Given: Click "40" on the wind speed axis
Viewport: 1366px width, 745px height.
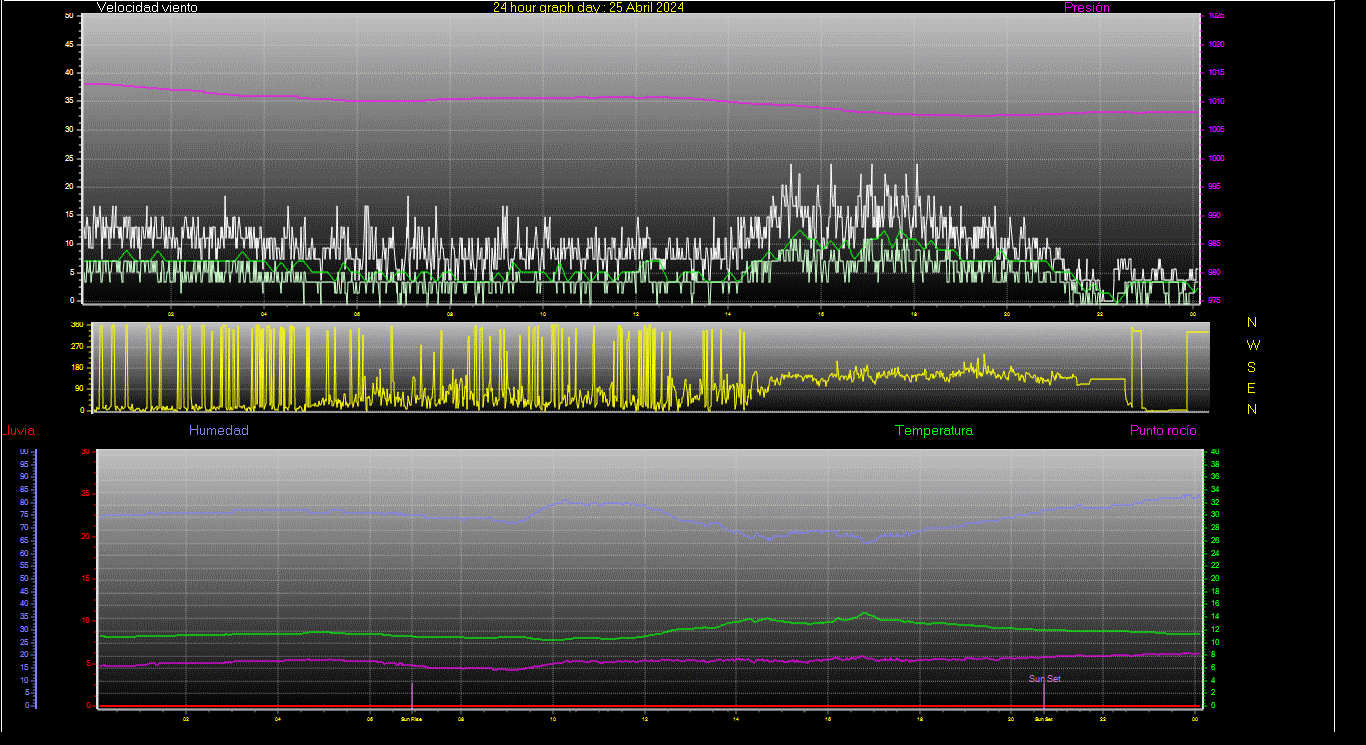Looking at the screenshot, I should click(x=69, y=73).
